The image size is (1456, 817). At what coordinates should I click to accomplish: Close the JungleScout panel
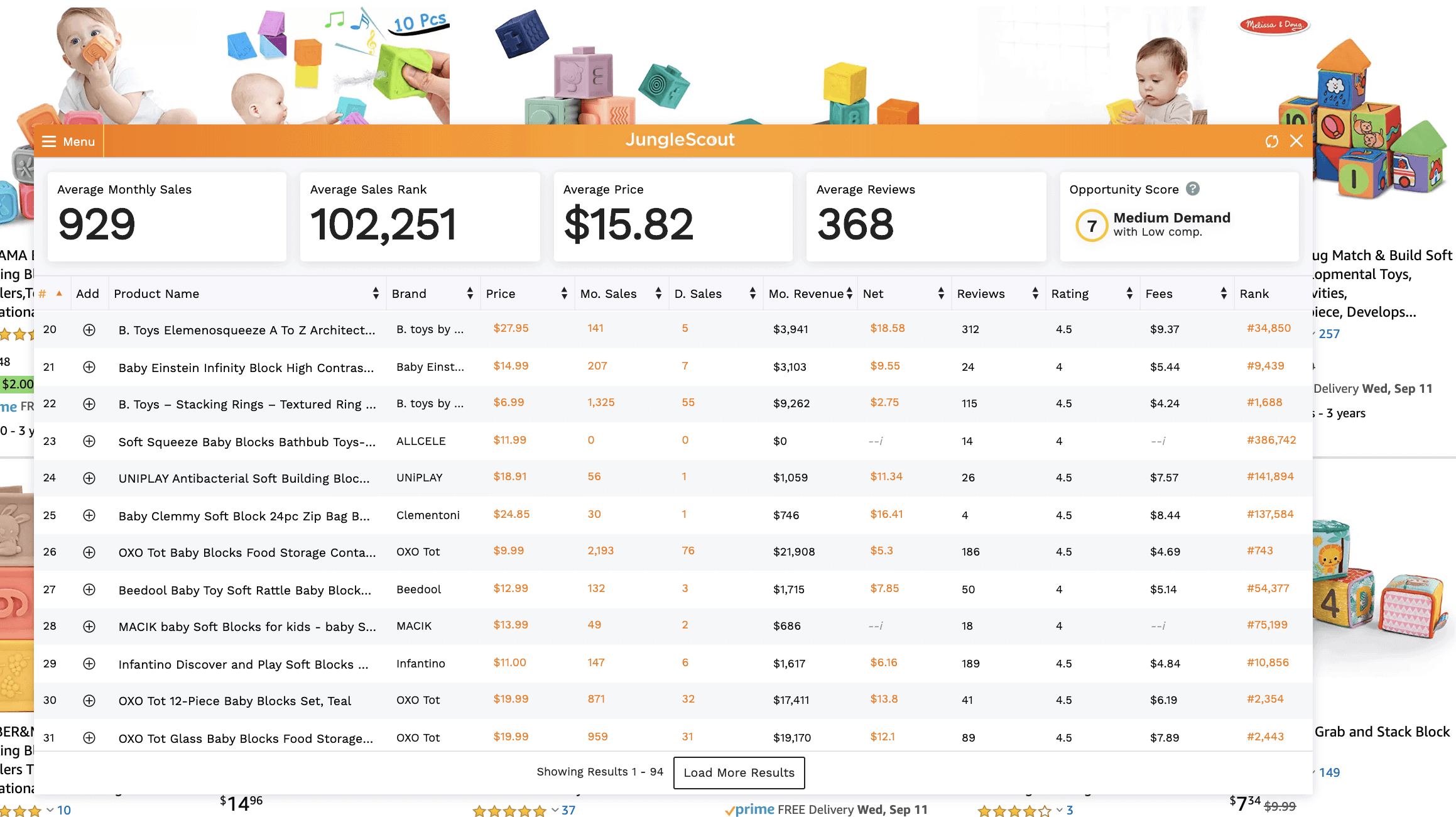(1296, 141)
